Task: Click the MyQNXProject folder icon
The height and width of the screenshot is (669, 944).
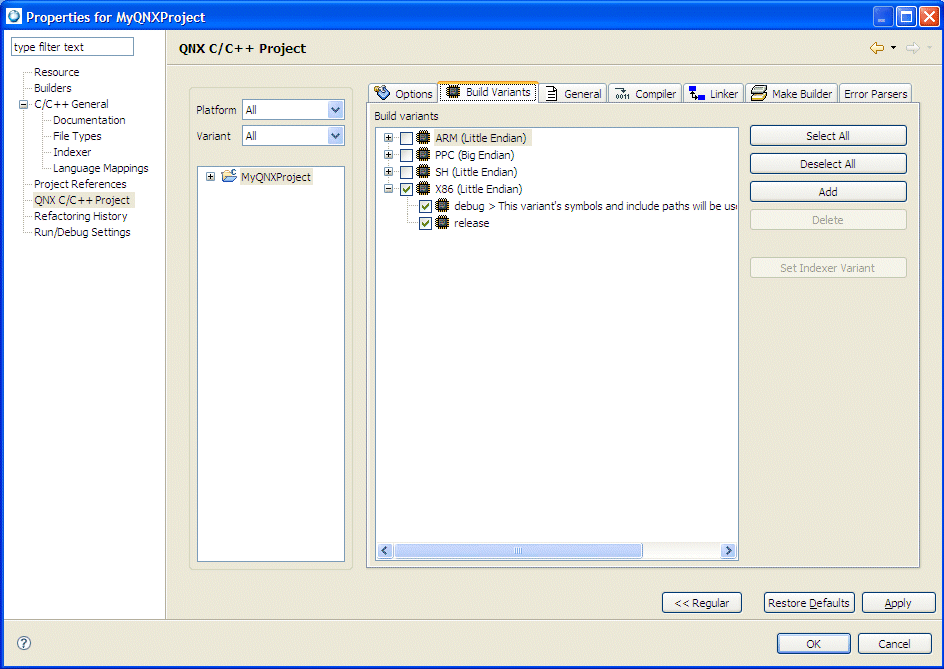Action: [229, 177]
